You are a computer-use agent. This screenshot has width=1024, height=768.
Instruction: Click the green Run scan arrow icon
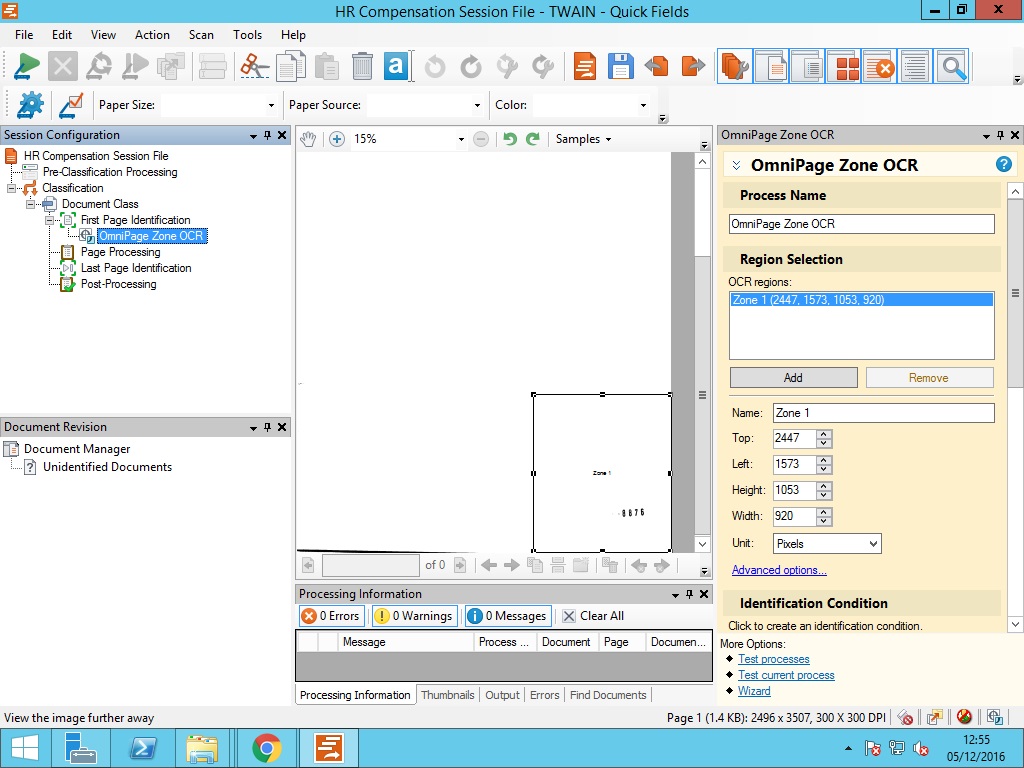[27, 67]
